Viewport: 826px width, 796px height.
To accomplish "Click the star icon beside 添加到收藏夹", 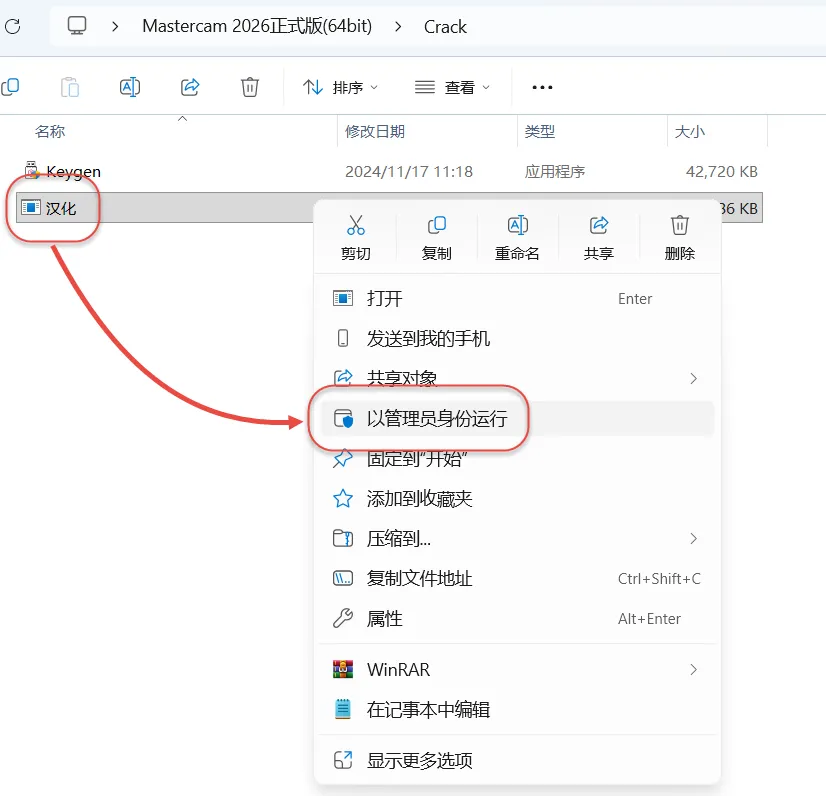I will pyautogui.click(x=343, y=498).
